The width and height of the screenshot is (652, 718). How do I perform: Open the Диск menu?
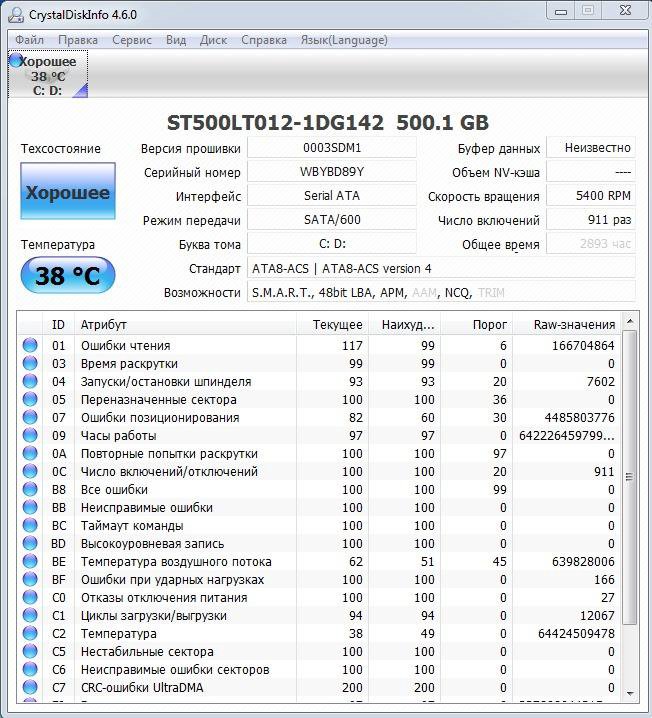tap(213, 40)
